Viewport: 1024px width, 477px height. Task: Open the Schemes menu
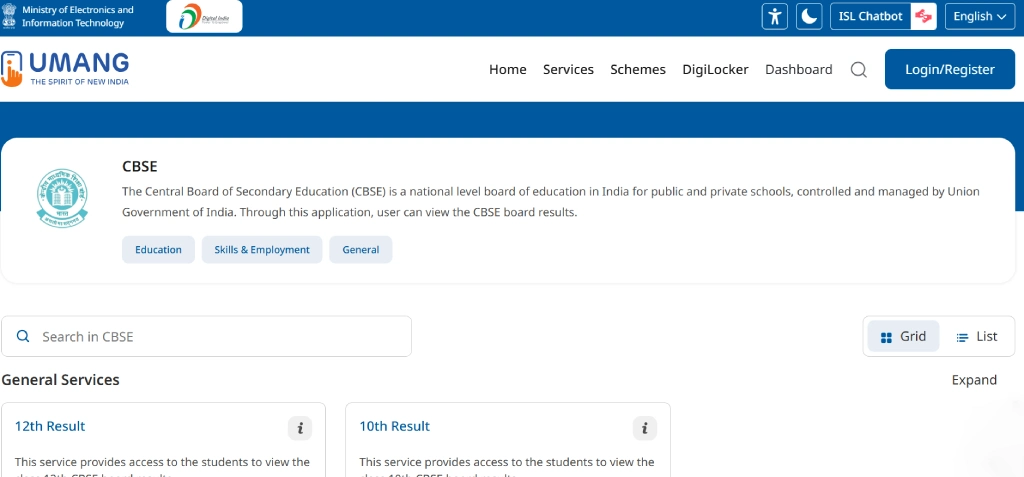click(x=638, y=69)
